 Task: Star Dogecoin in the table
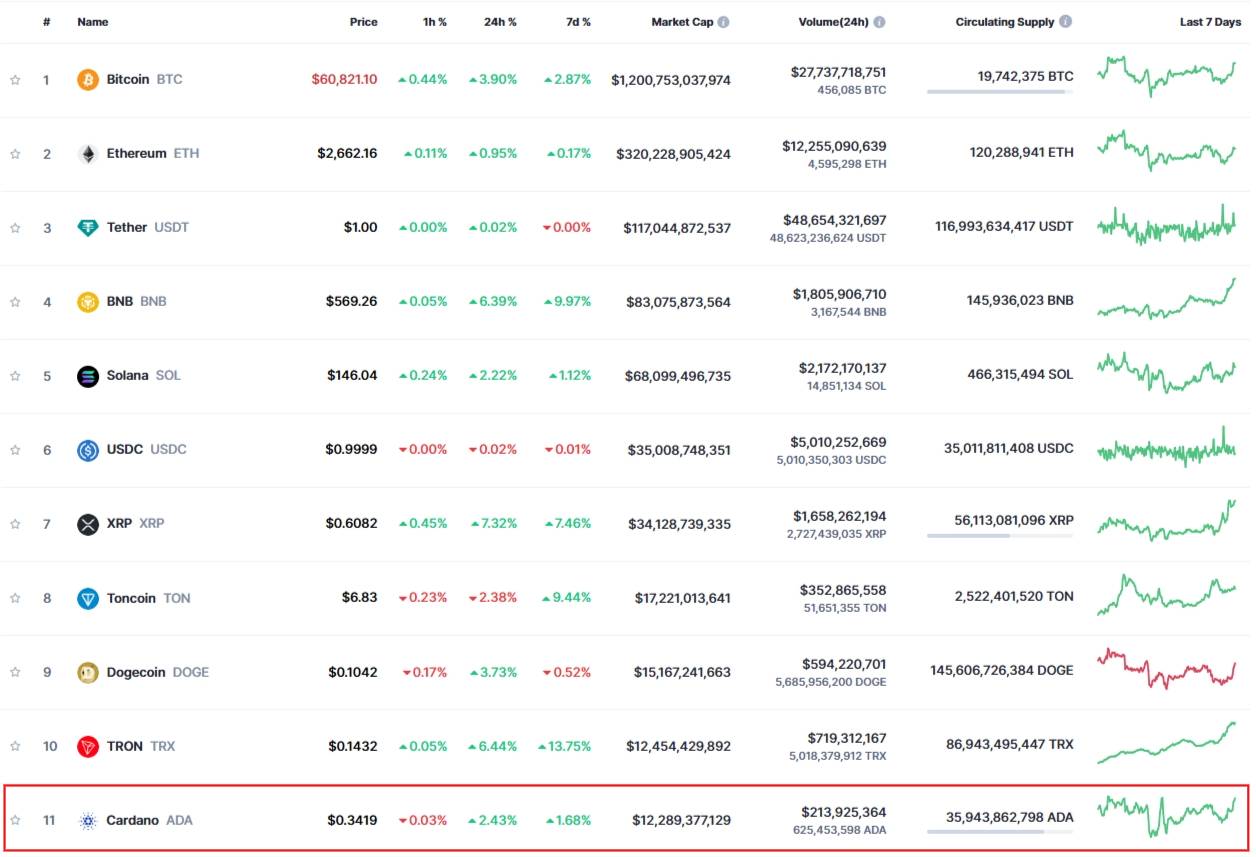click(15, 672)
